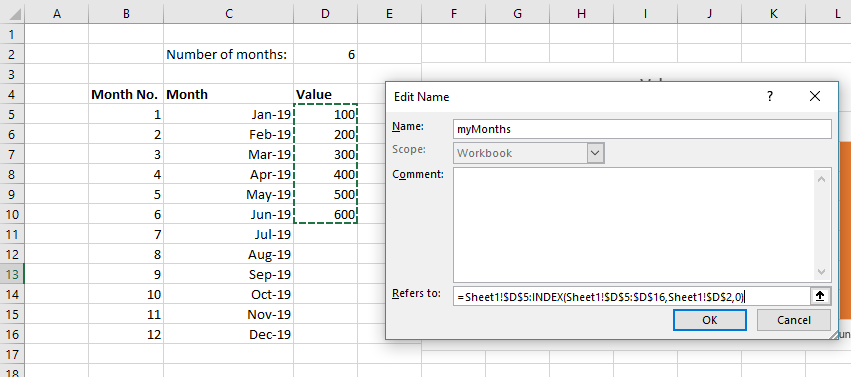The width and height of the screenshot is (851, 377).
Task: Select column A header
Action: 56,15
